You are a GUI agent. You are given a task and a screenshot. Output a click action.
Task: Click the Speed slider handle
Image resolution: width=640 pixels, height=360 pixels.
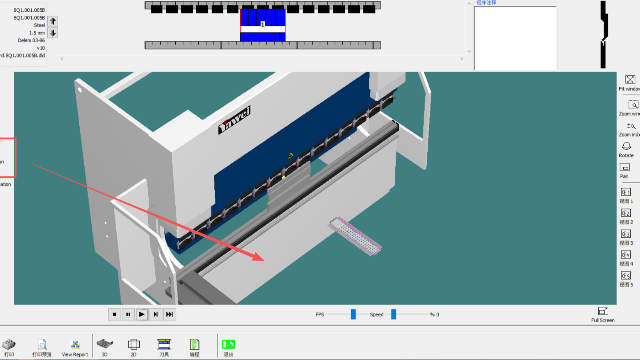393,314
